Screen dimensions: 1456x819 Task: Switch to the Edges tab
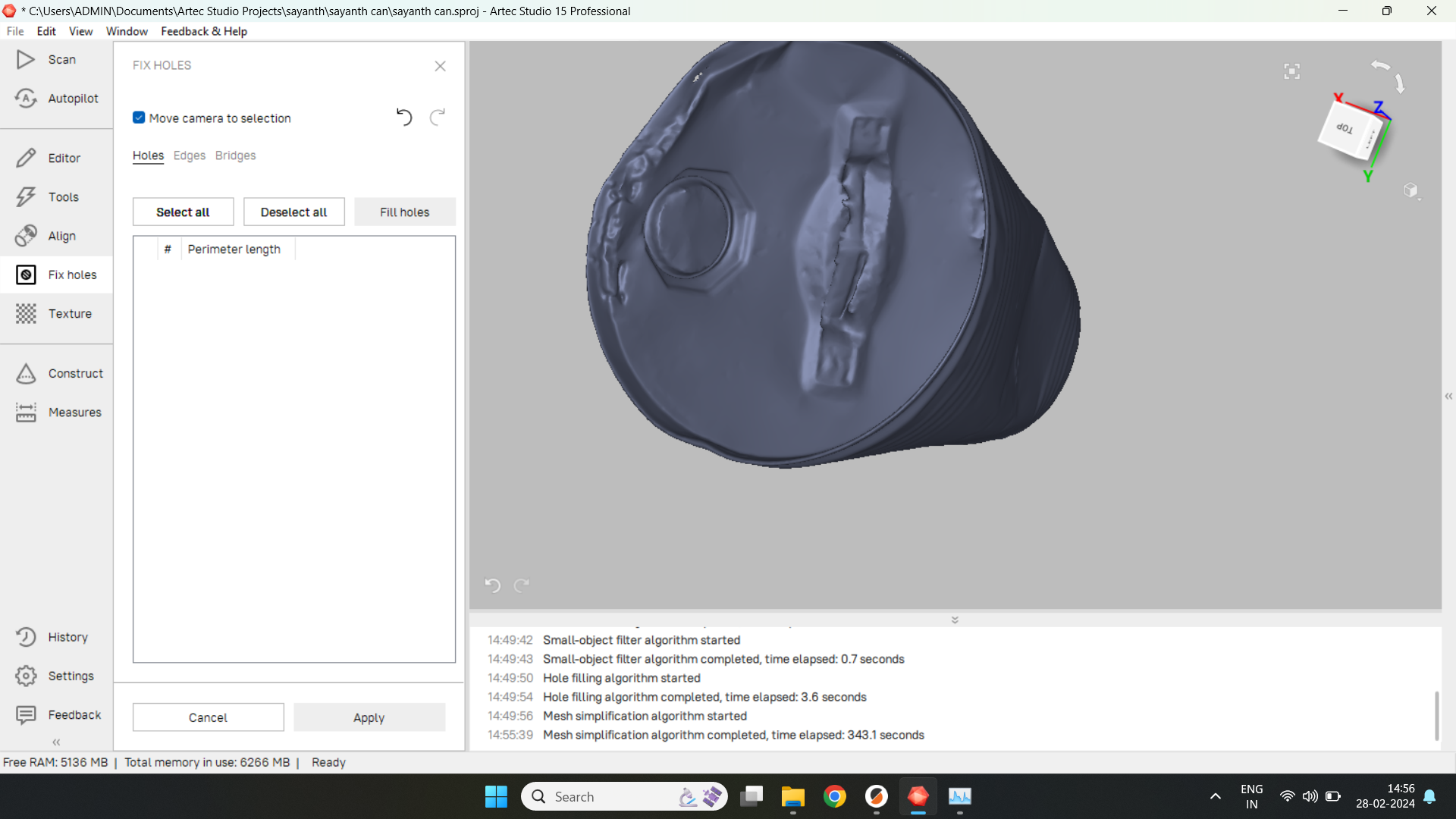(x=190, y=155)
